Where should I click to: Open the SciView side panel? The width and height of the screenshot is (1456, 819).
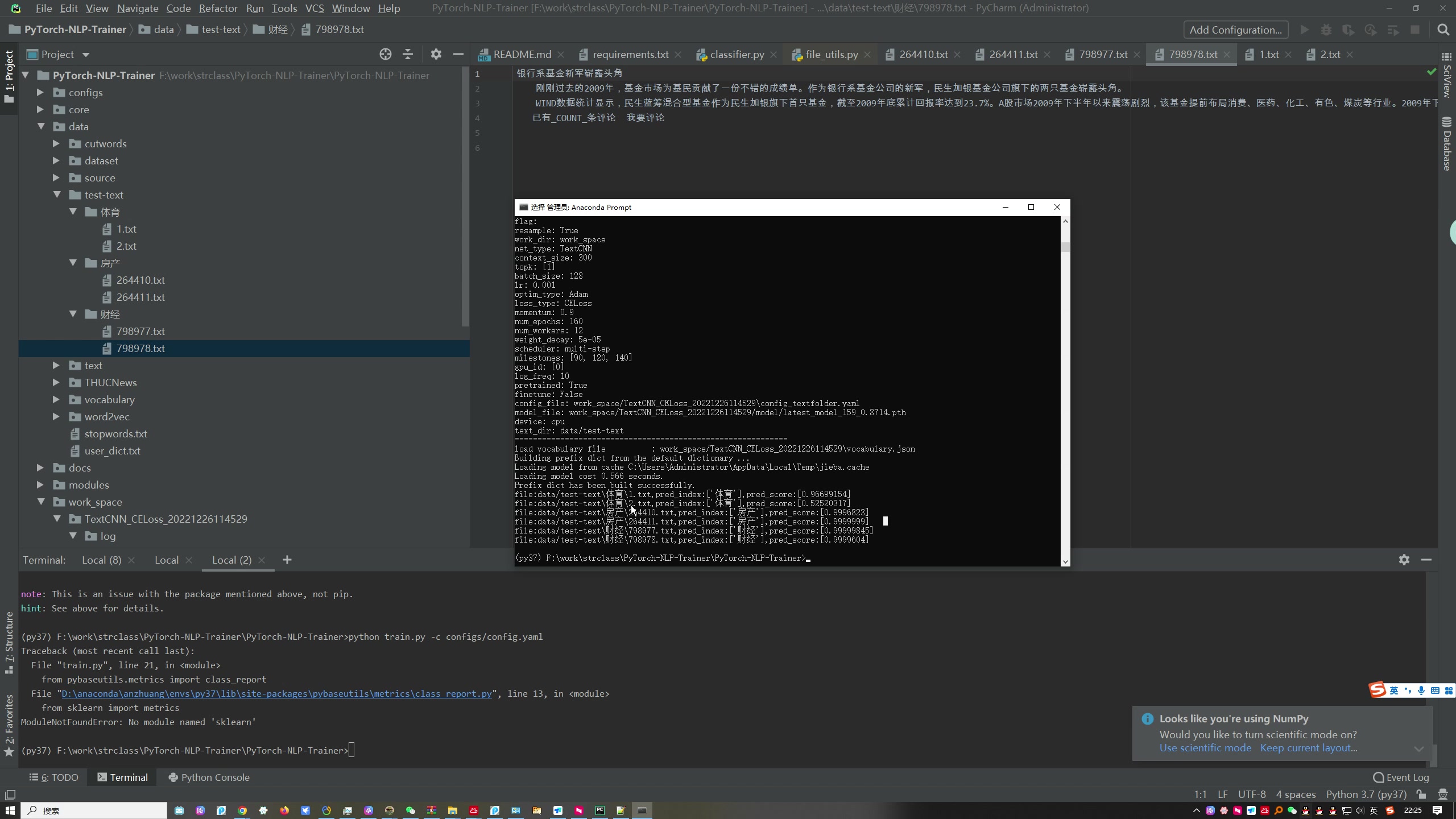(x=1447, y=76)
